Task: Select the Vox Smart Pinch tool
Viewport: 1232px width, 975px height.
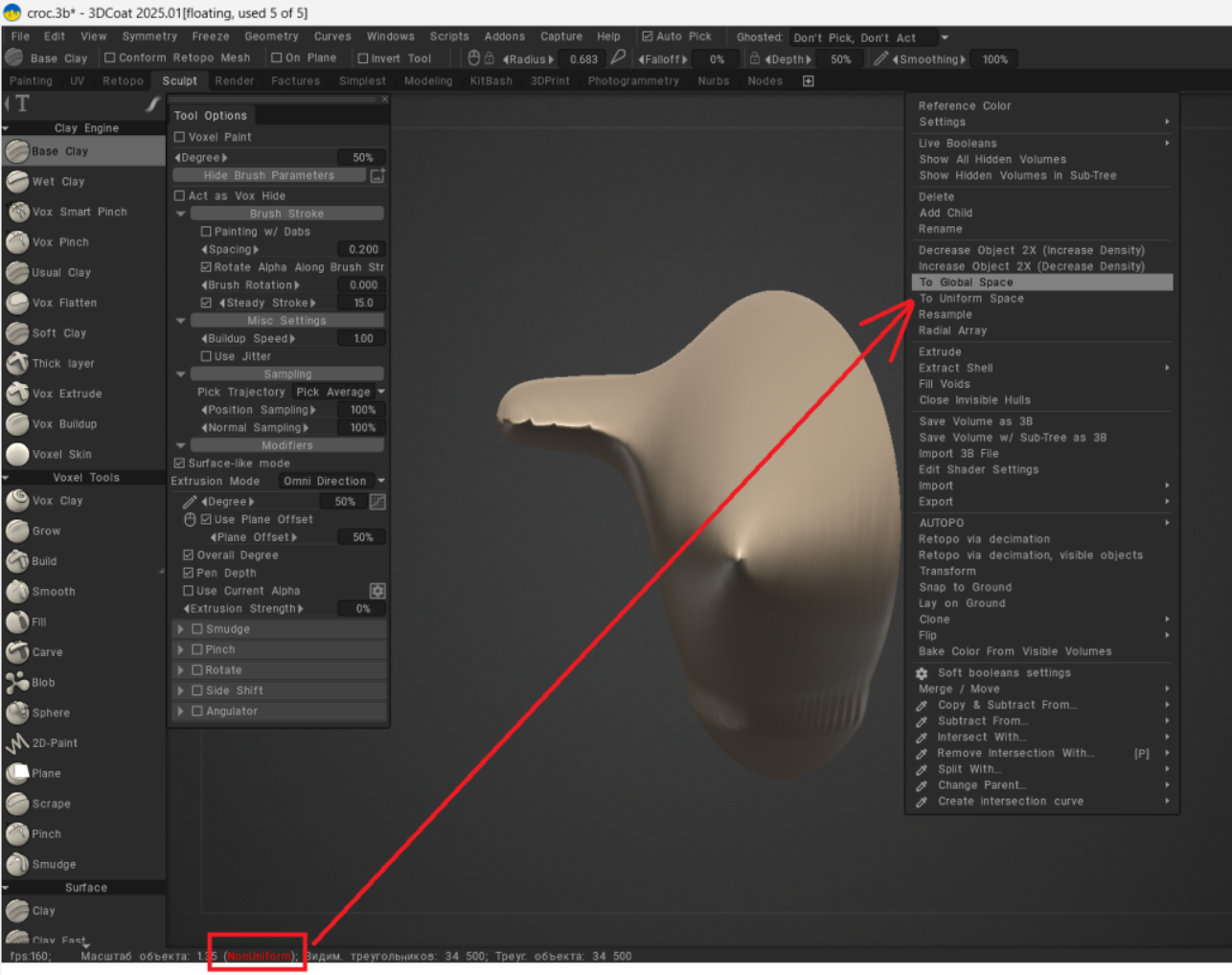Action: (79, 212)
